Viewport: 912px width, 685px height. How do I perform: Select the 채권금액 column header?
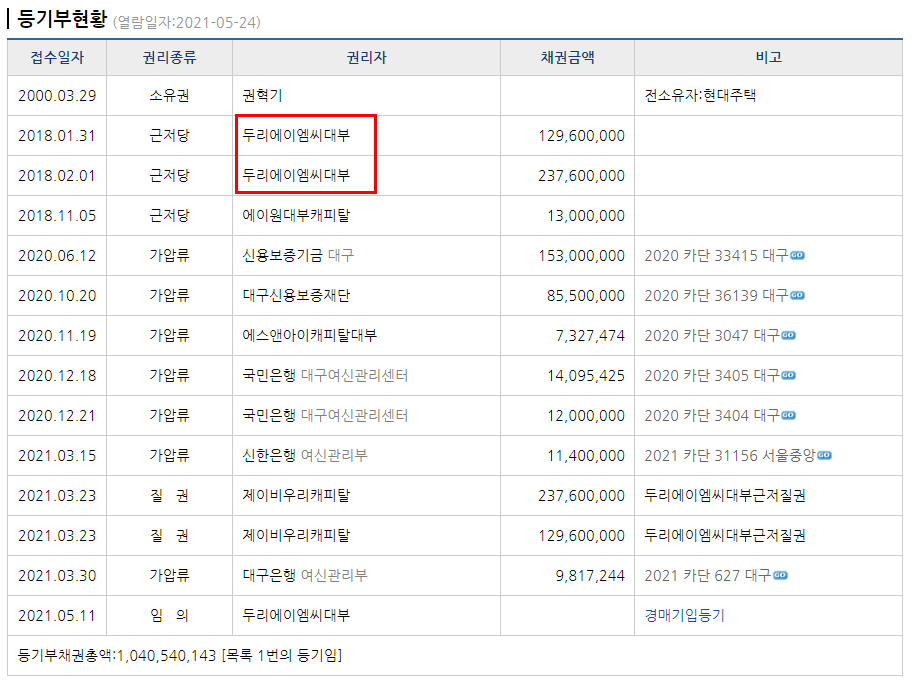click(567, 58)
